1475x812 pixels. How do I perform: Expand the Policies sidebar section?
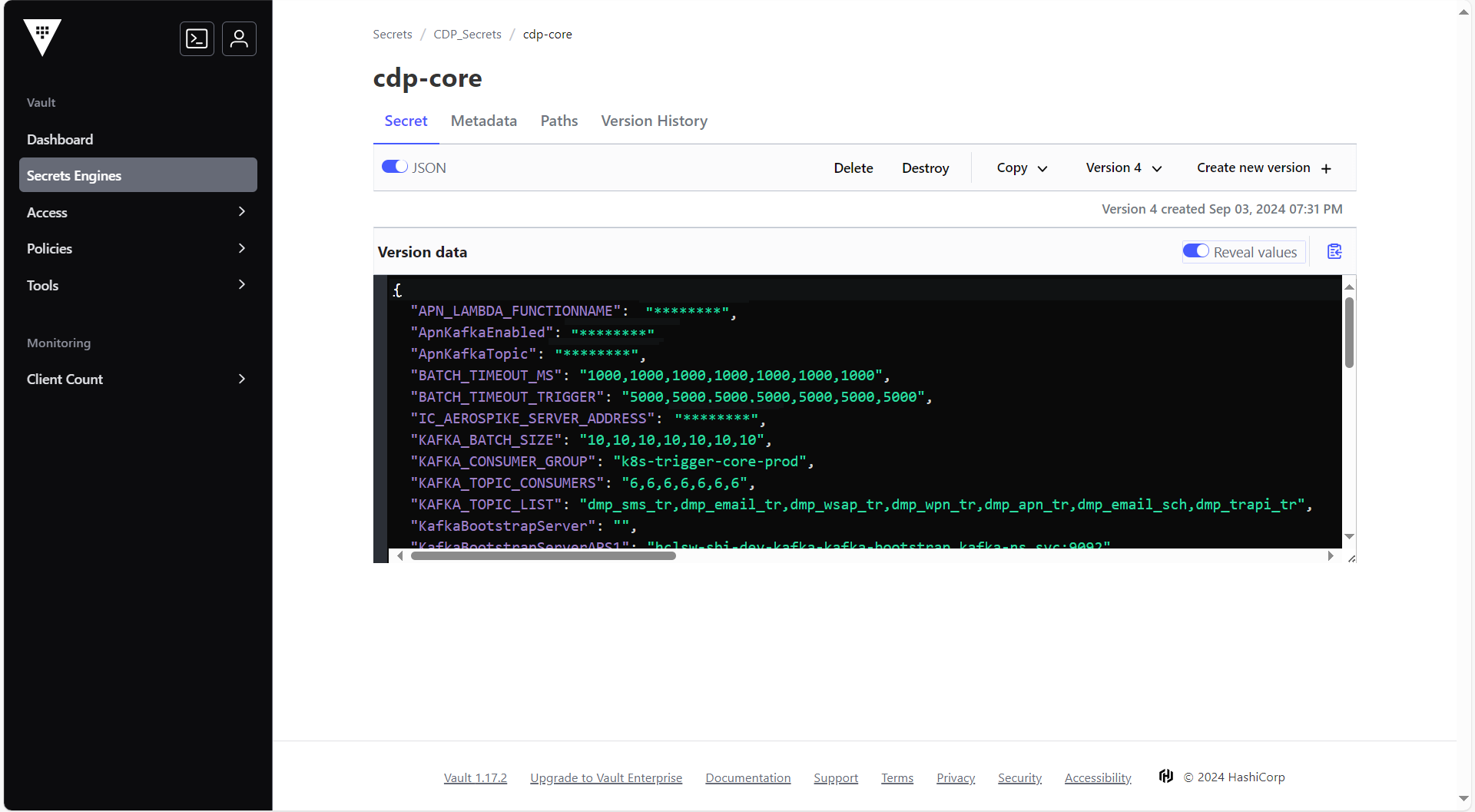[x=138, y=248]
